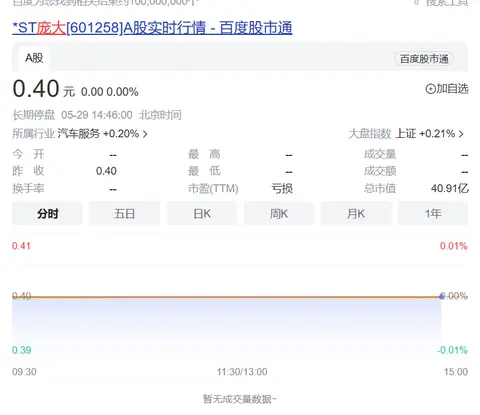
Task: Click the 换手率 label
Action: coord(28,189)
